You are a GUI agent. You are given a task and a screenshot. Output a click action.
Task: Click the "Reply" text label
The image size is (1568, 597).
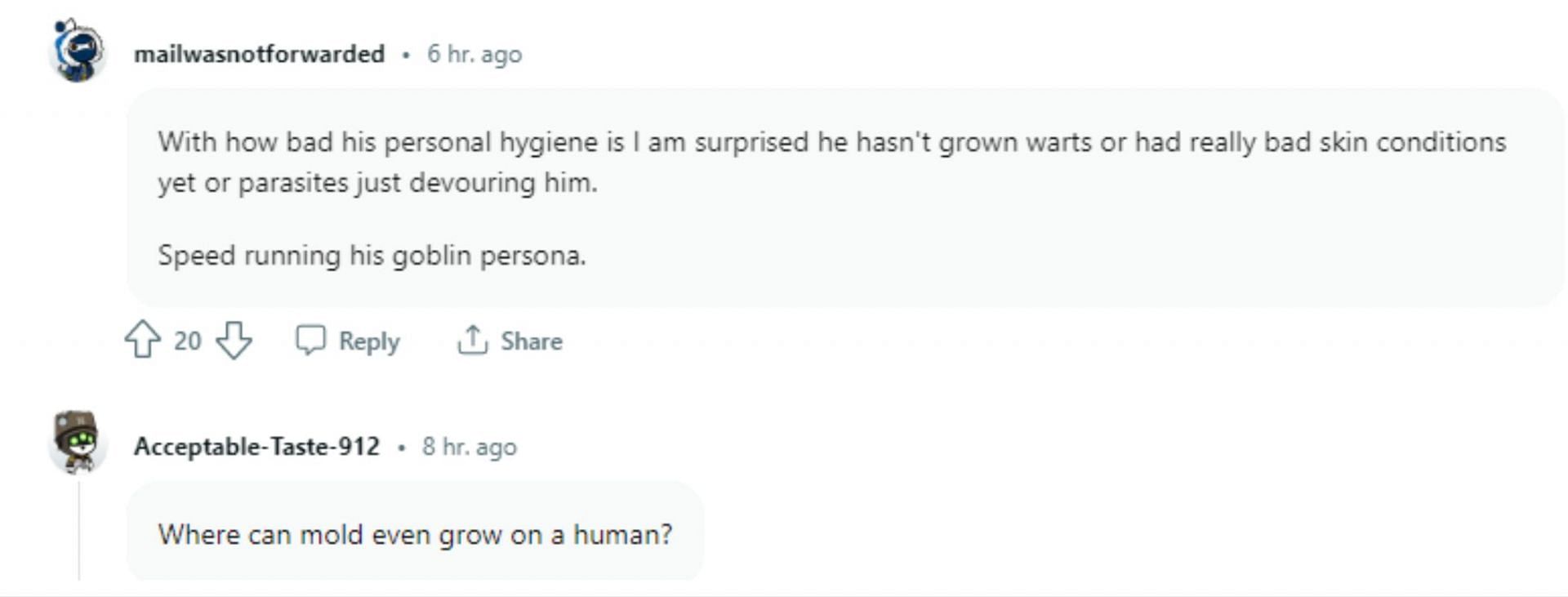[369, 341]
